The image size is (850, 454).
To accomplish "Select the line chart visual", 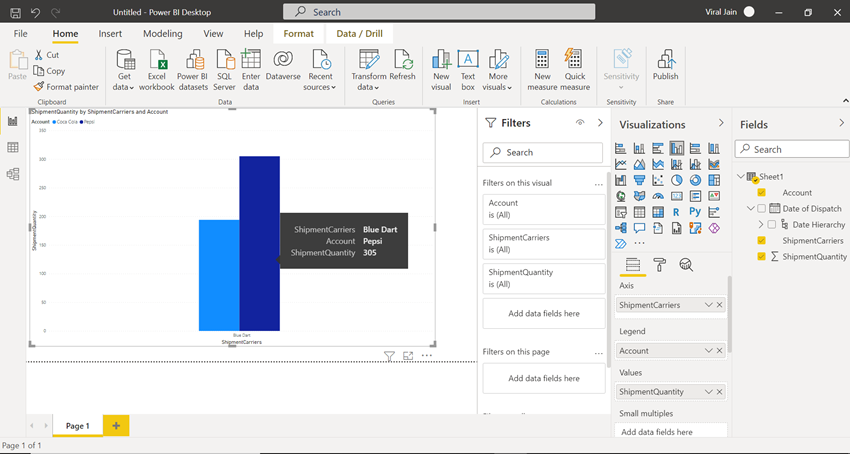I will tap(621, 164).
